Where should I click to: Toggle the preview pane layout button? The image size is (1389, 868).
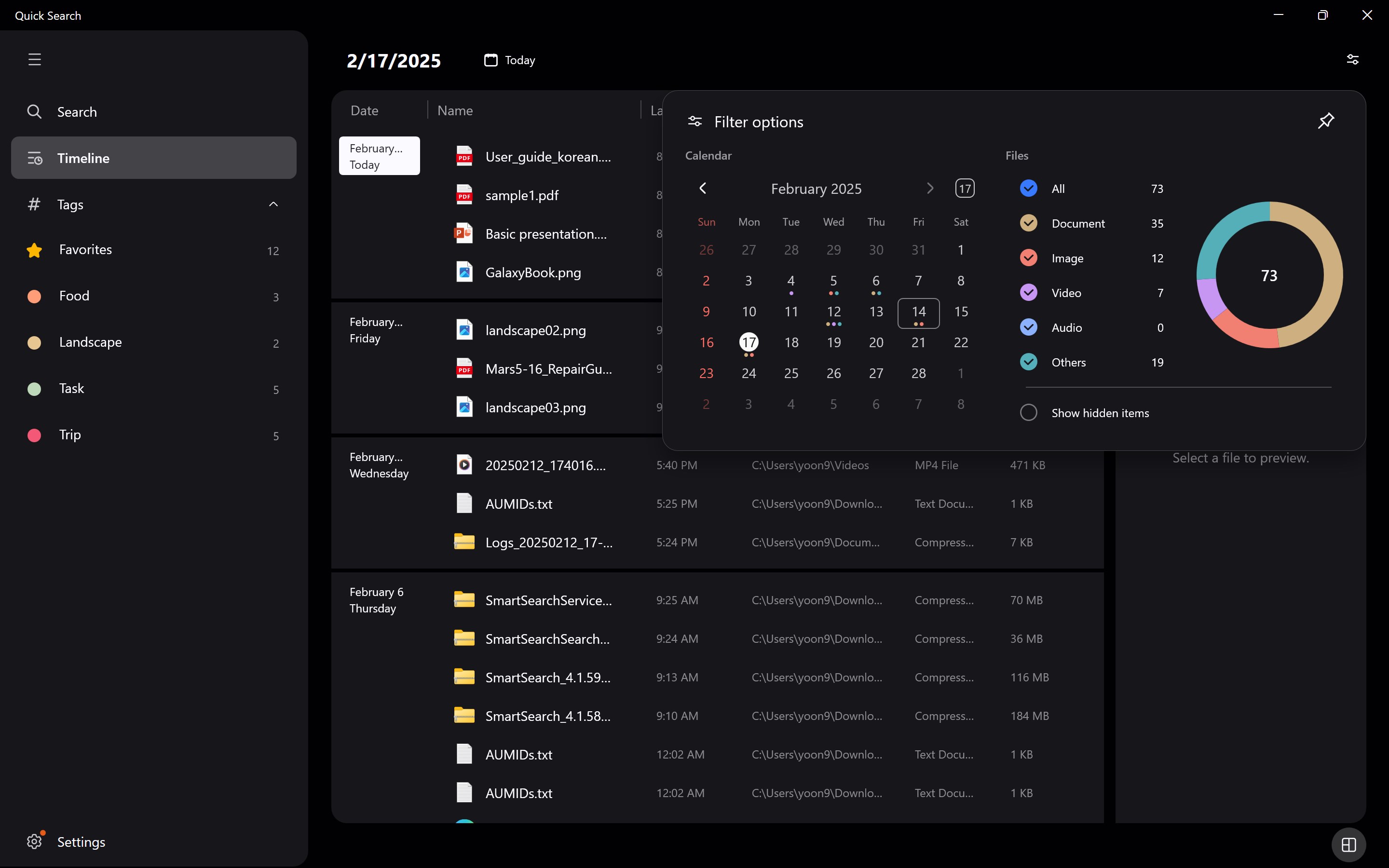click(1348, 844)
